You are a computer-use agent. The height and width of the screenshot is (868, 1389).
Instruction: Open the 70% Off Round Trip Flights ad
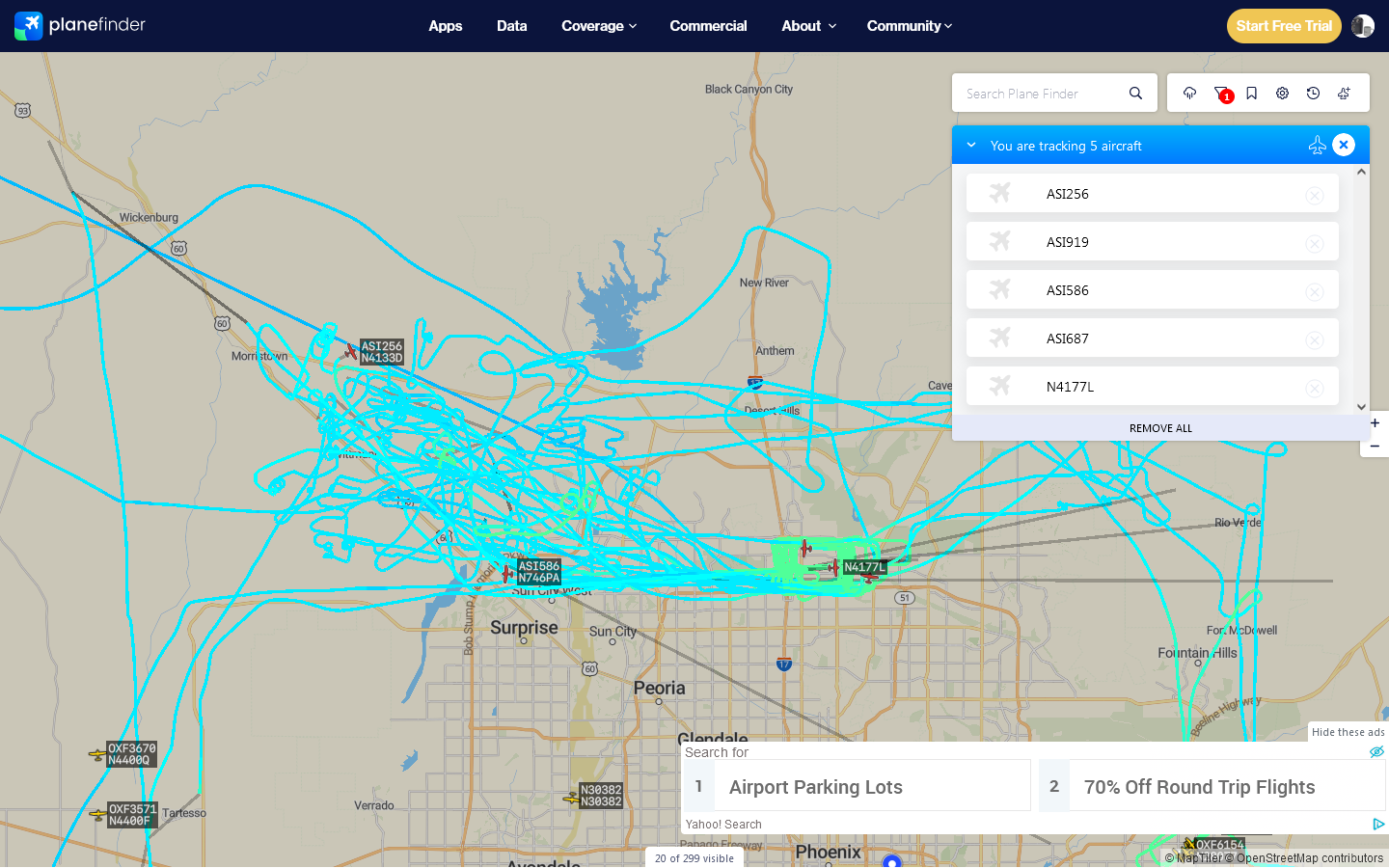pyautogui.click(x=1212, y=786)
